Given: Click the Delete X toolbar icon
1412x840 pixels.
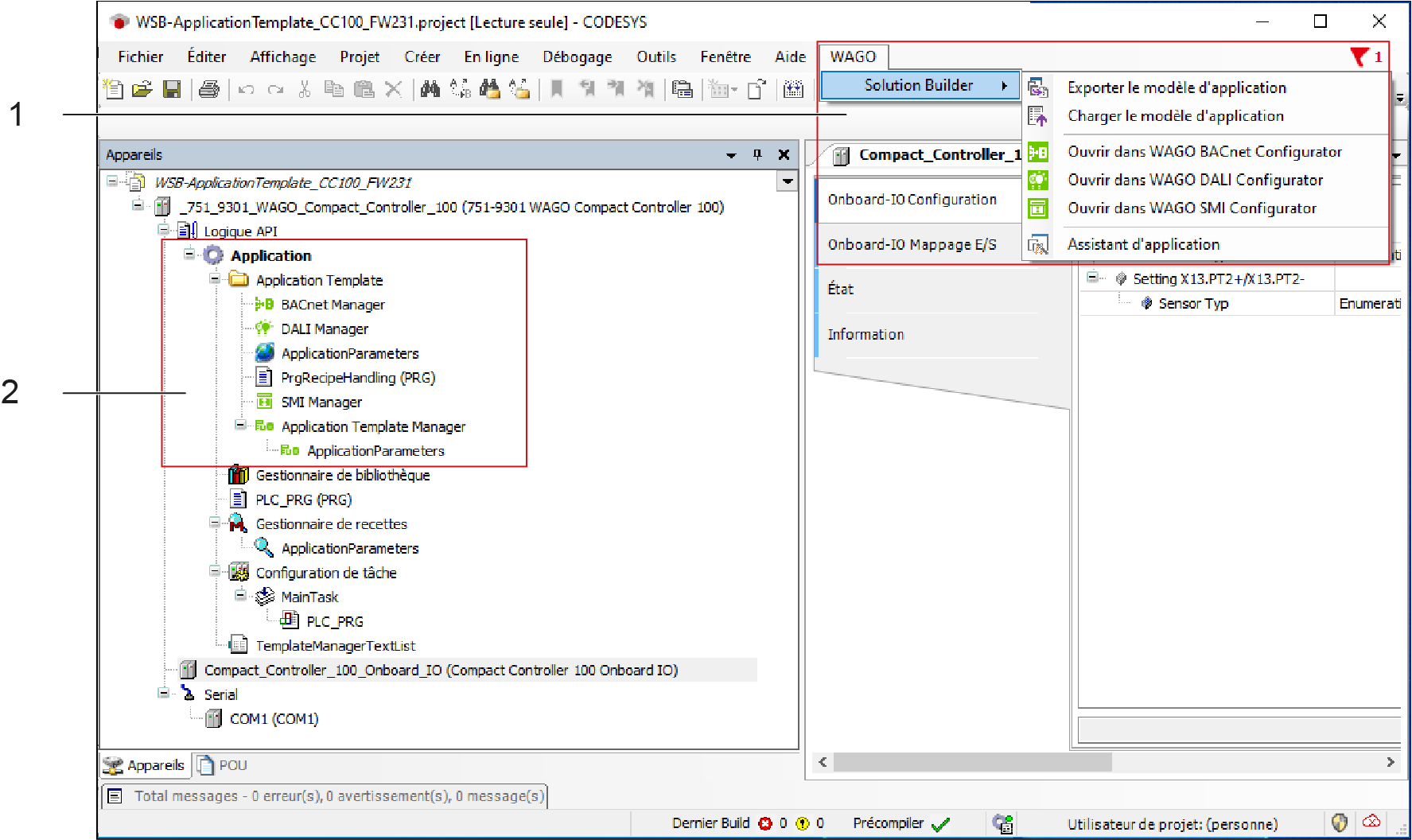Looking at the screenshot, I should click(x=393, y=89).
